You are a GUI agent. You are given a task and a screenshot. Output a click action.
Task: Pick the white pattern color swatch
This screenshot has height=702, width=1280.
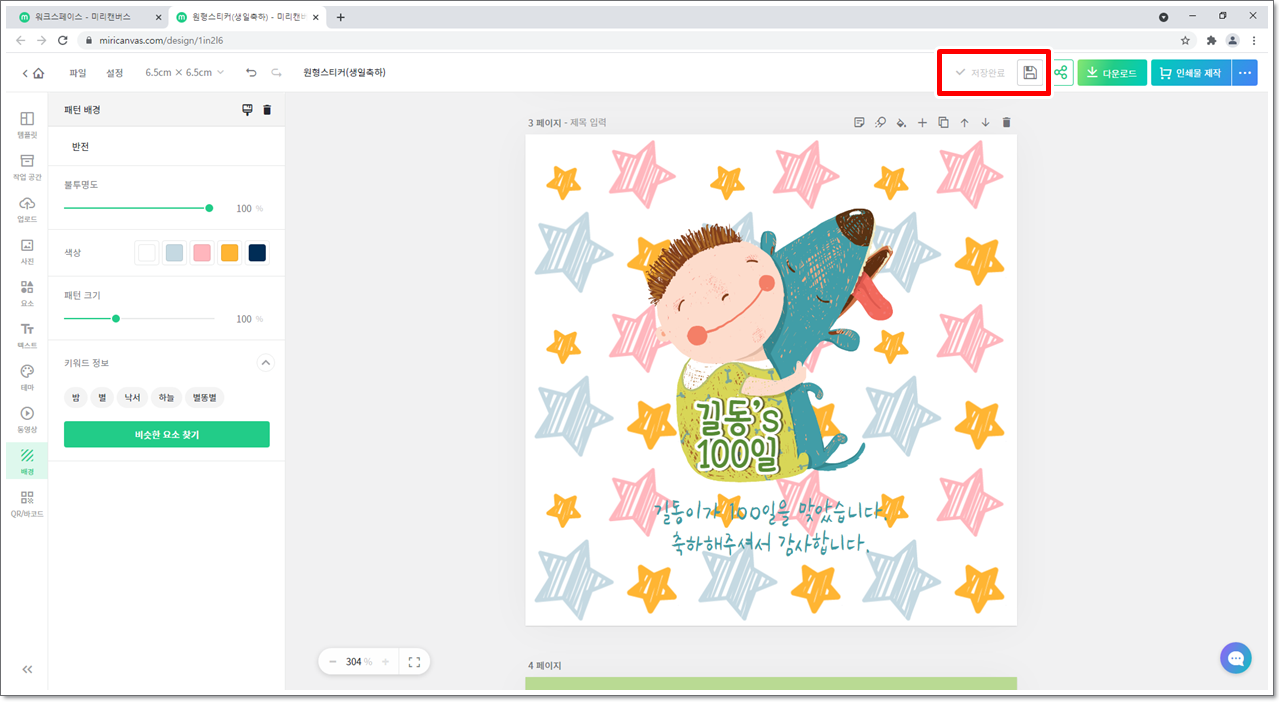(x=147, y=253)
